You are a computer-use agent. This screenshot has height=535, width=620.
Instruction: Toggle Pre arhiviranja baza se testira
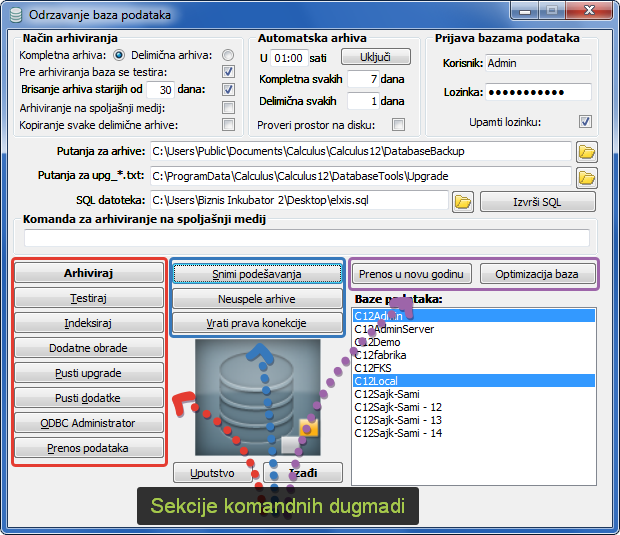(228, 72)
